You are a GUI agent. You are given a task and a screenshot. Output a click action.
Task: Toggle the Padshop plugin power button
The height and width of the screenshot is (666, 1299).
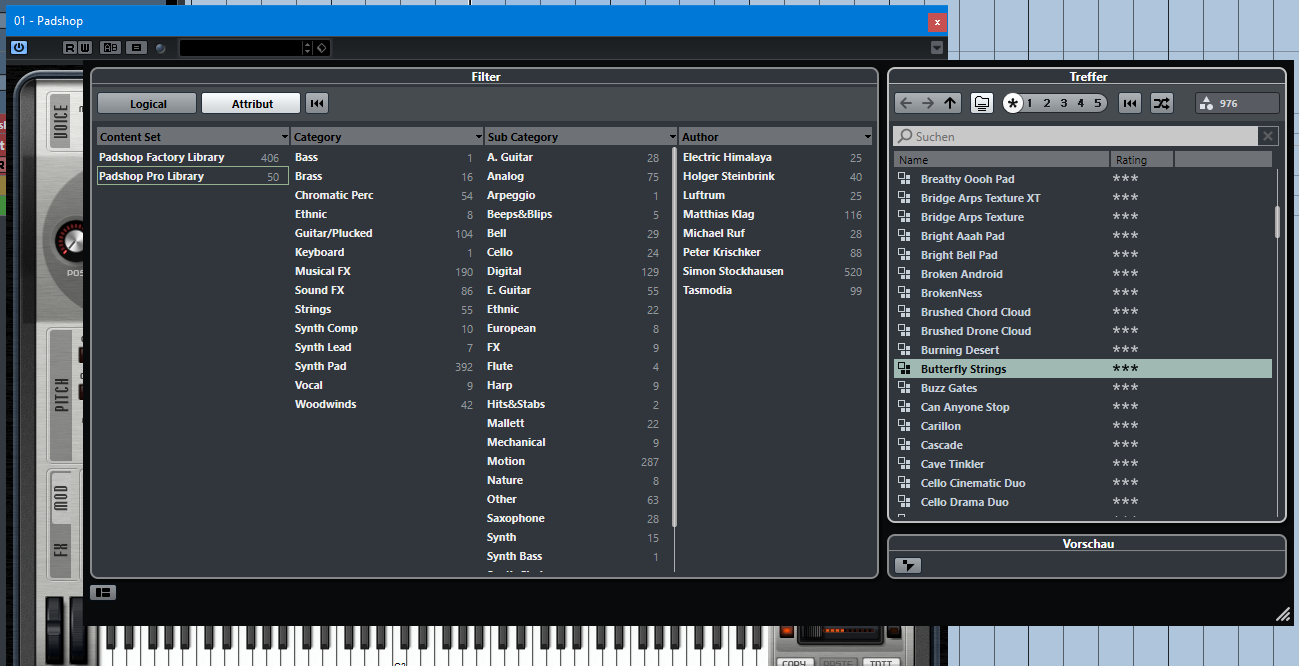[x=19, y=47]
